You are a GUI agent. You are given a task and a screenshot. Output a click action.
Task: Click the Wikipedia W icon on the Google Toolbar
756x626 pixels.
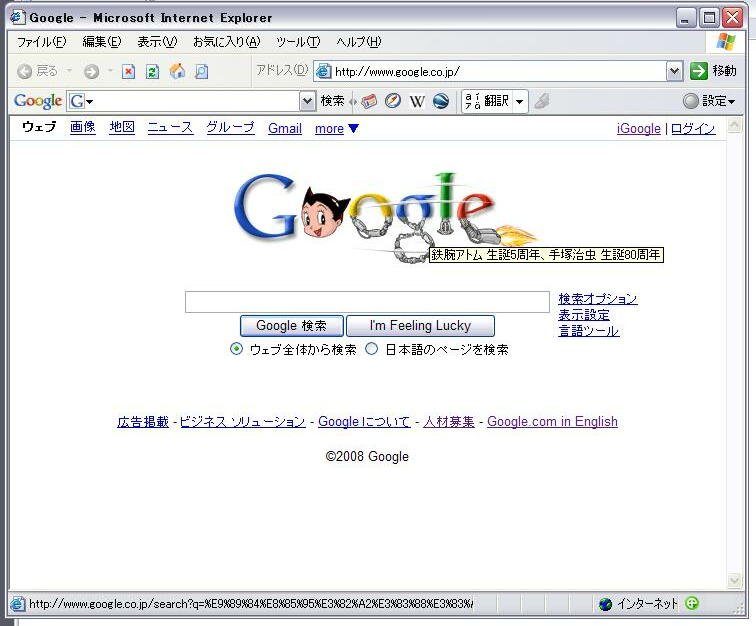[417, 101]
